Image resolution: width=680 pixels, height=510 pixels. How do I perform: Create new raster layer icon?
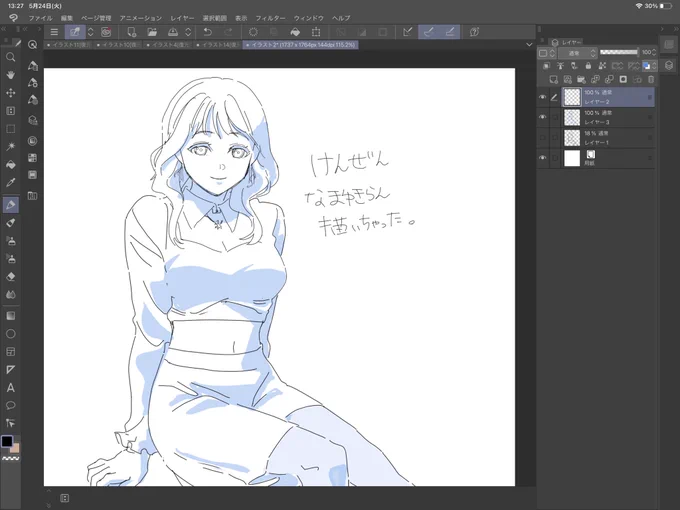point(553,79)
